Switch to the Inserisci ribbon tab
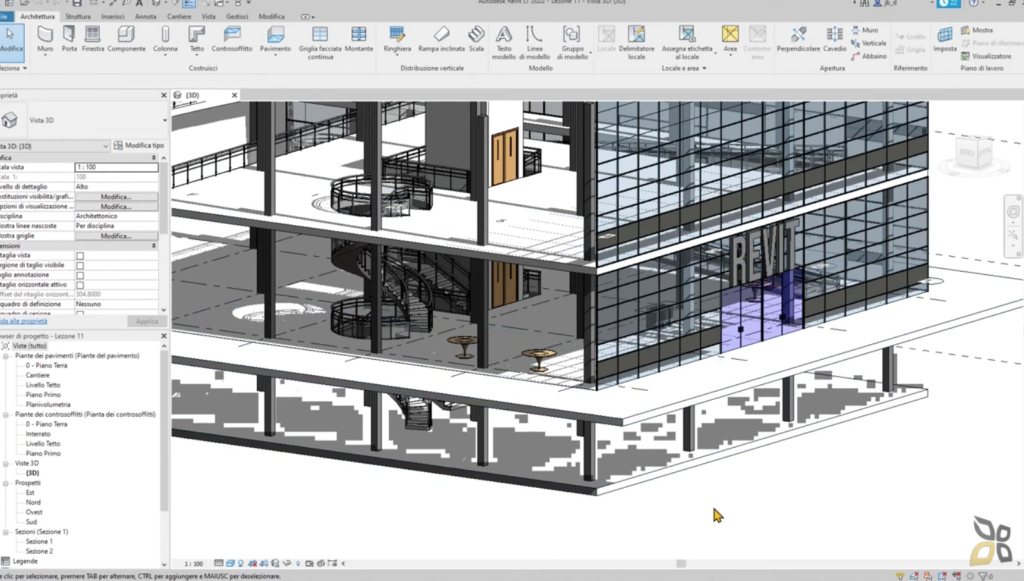Screen dimensions: 1024x581 click(113, 16)
